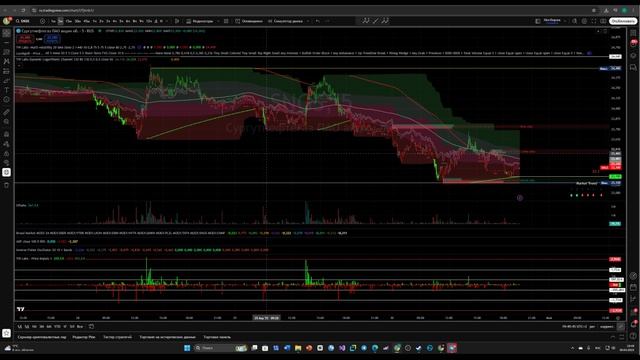Open Скринер криптовалютных пар tab
This screenshot has height=360, width=640.
tap(42, 337)
